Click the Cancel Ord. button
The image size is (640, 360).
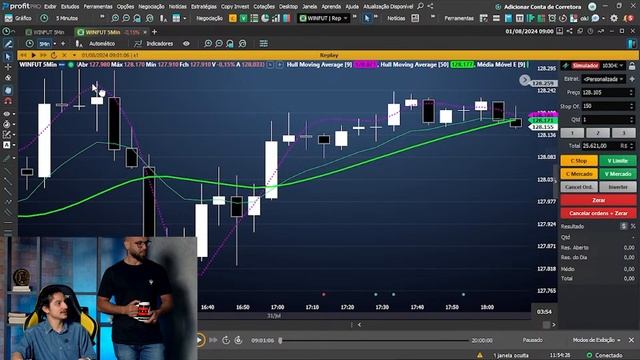coord(579,187)
